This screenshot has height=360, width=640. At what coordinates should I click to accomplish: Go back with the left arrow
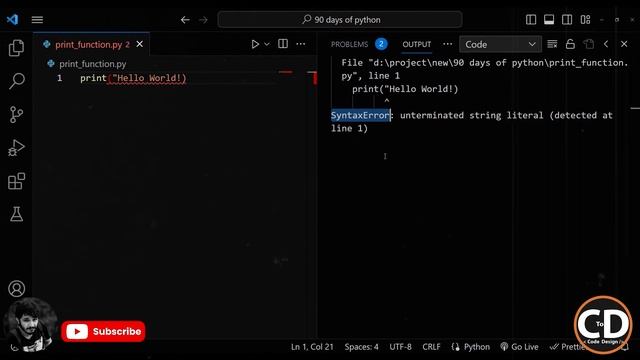point(185,20)
